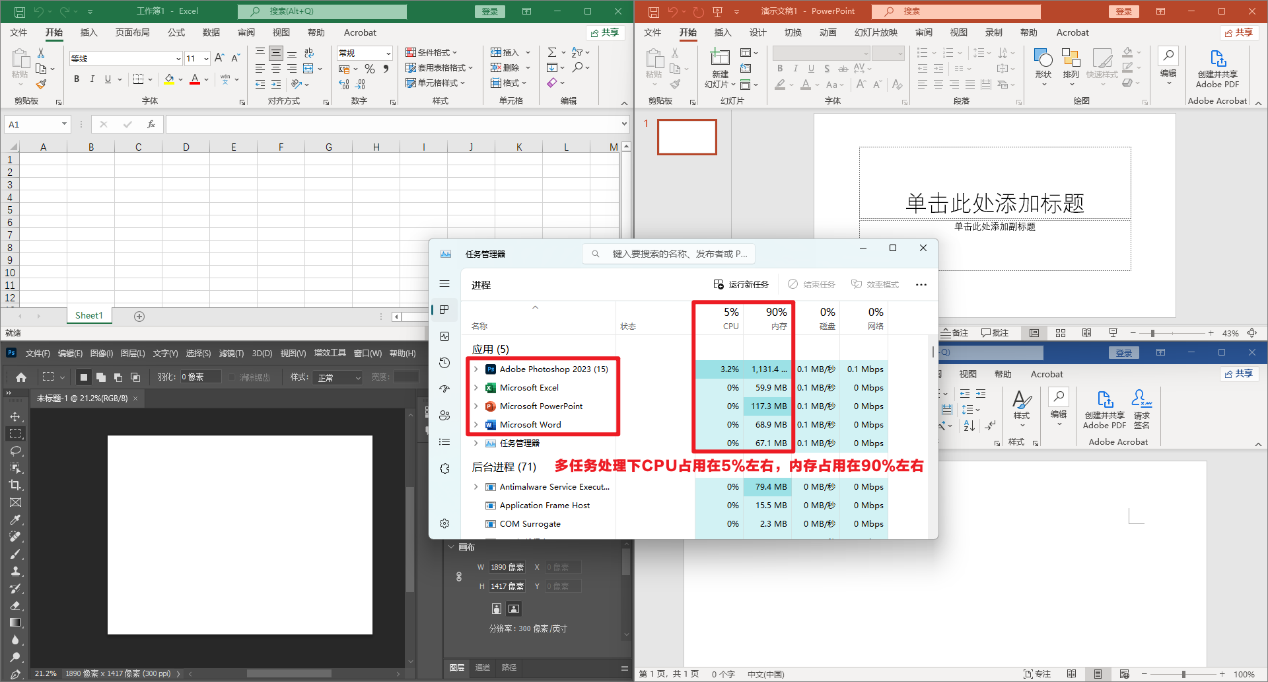
Task: Open the 公式 tab in Excel
Action: 176,32
